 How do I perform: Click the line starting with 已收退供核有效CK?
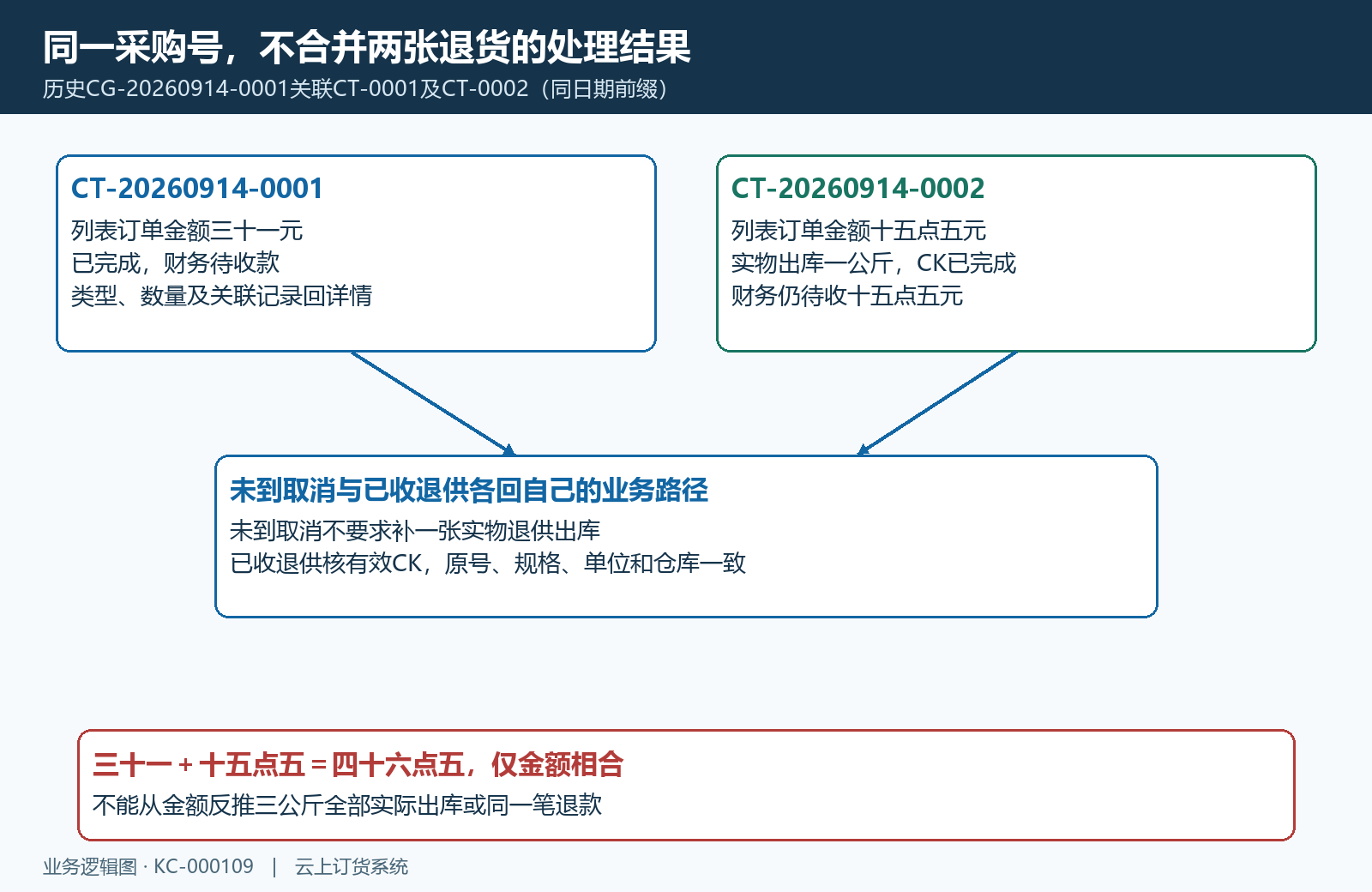coord(488,564)
